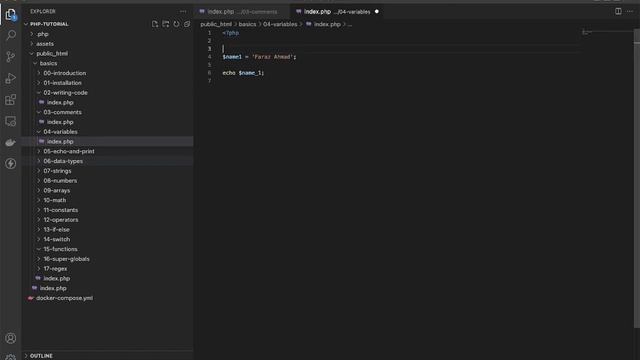Open the lightning bolt activity bar icon
The image size is (640, 360).
(x=11, y=164)
